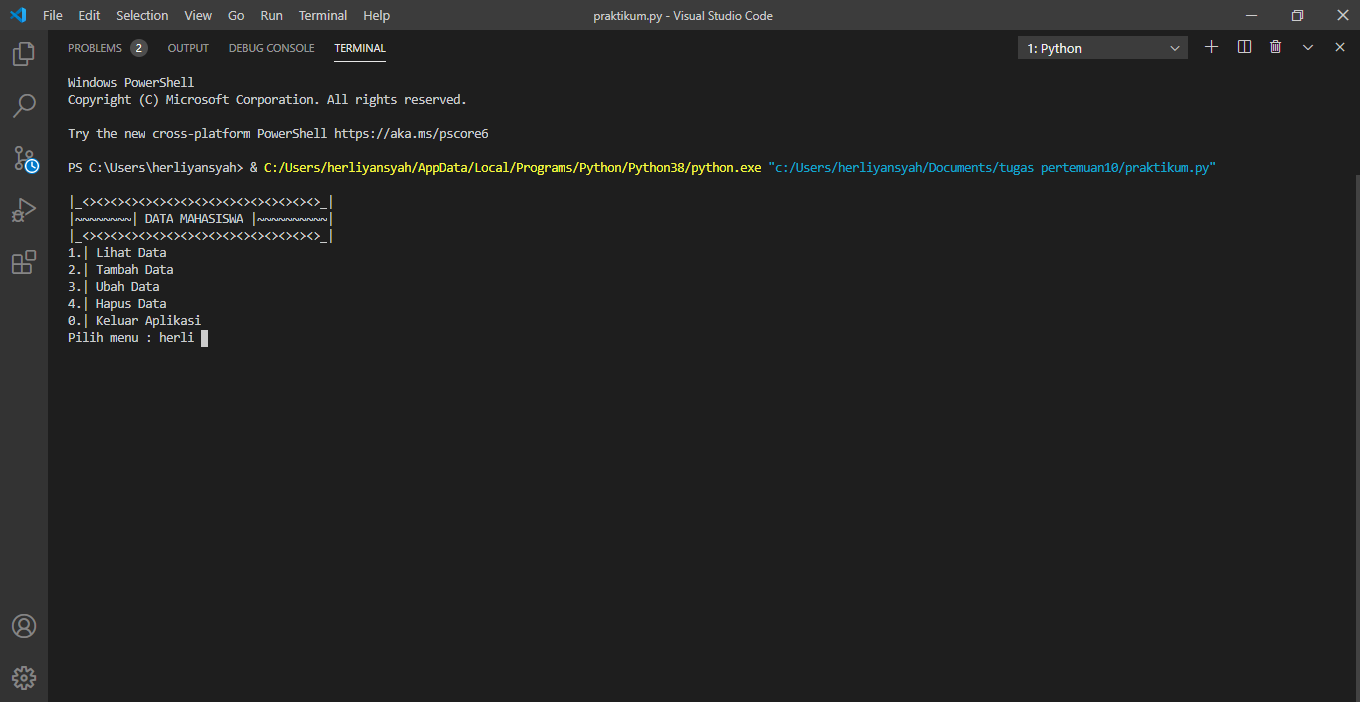
Task: Open the Search view icon
Action: coord(24,105)
